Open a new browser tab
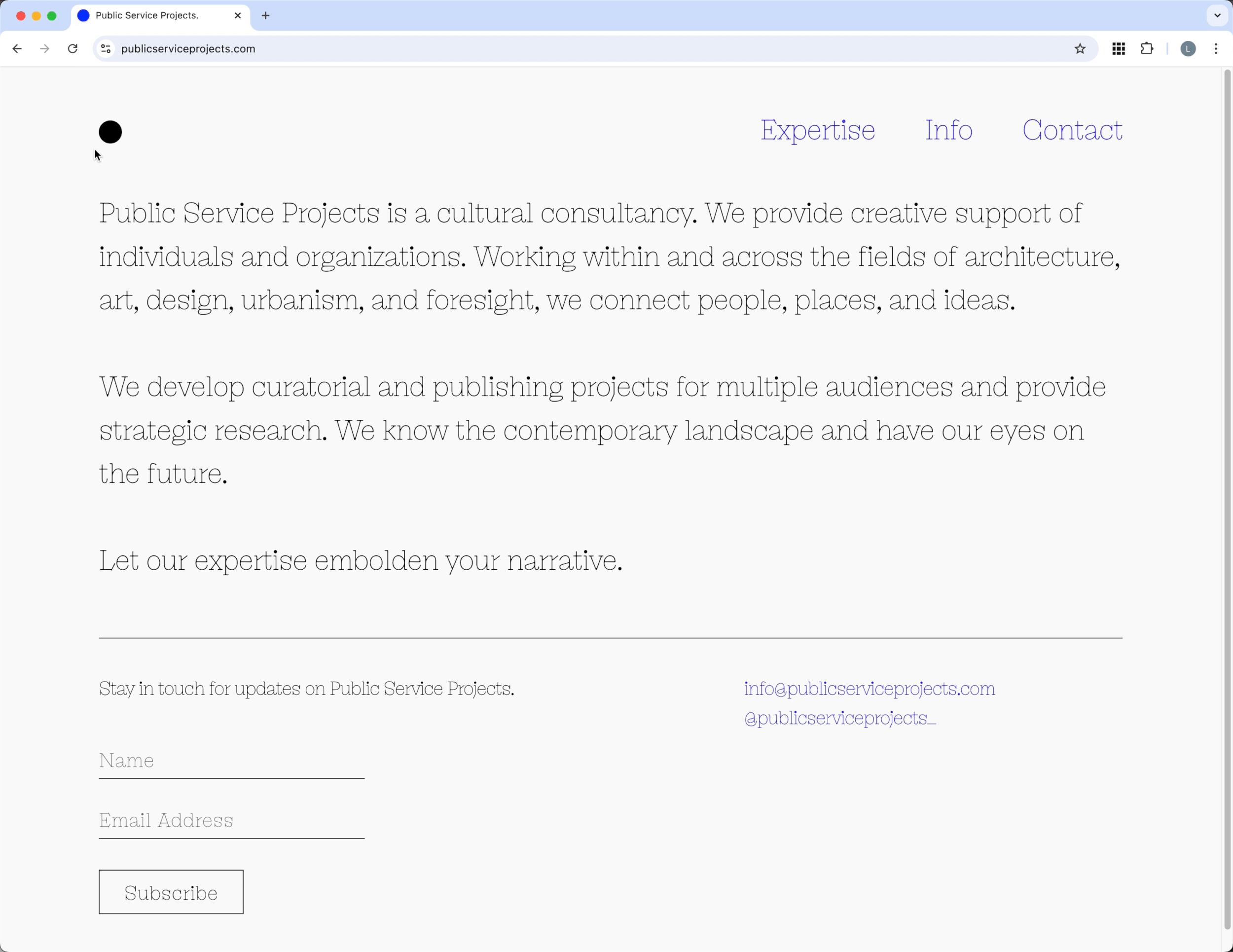 [265, 15]
